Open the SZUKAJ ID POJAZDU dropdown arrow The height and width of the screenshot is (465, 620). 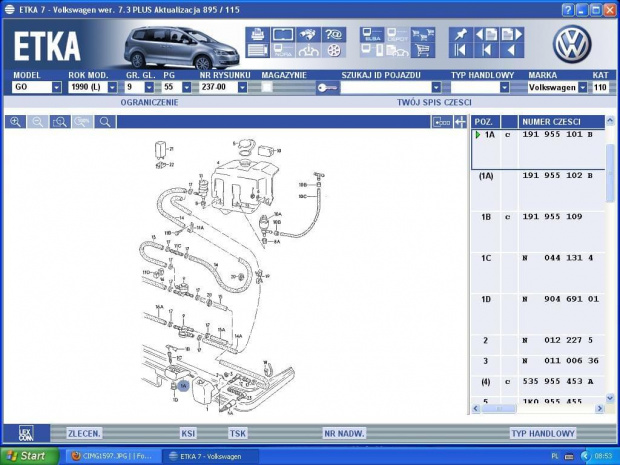pos(436,87)
